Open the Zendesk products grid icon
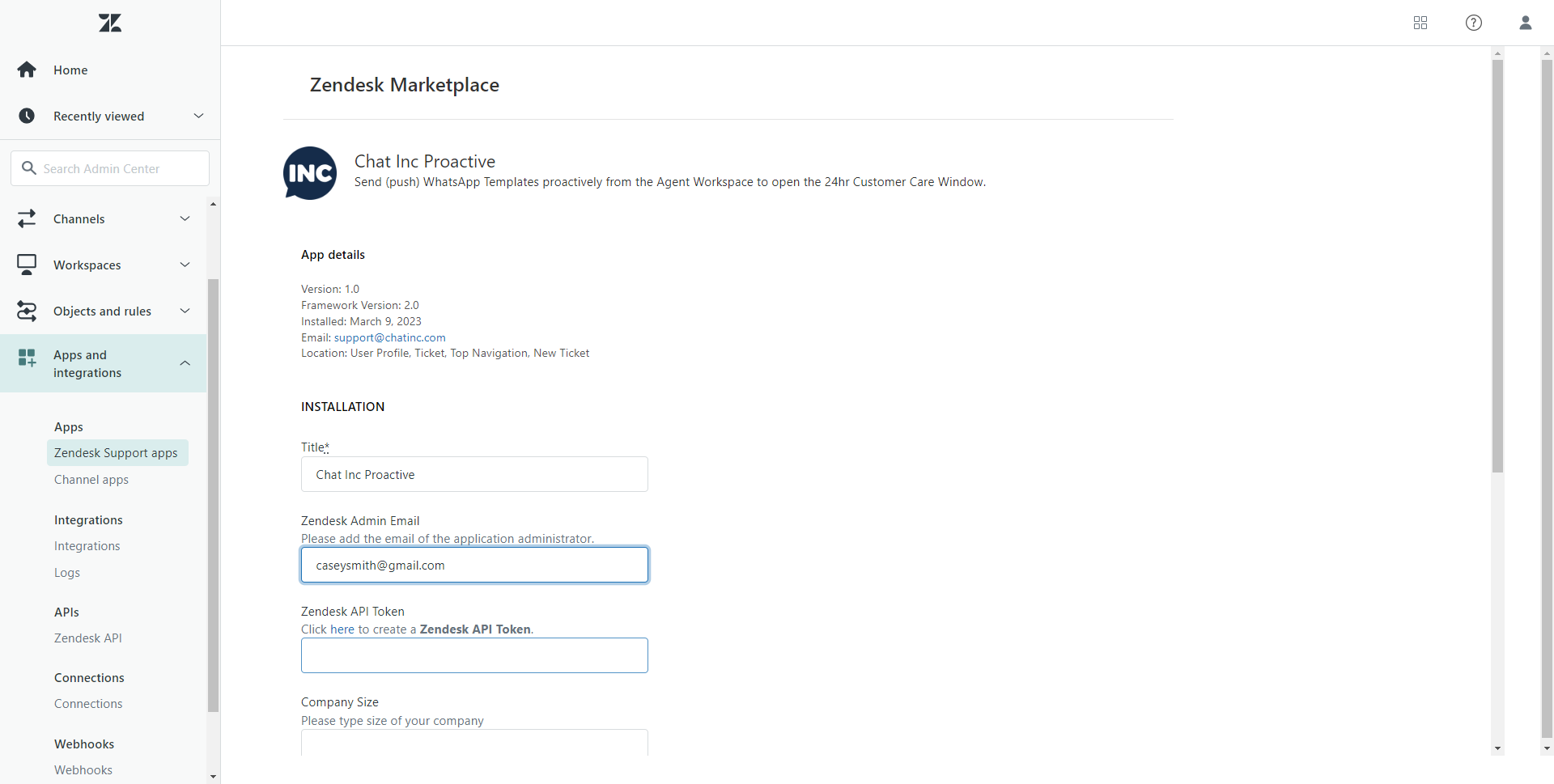The height and width of the screenshot is (784, 1554). (1420, 23)
